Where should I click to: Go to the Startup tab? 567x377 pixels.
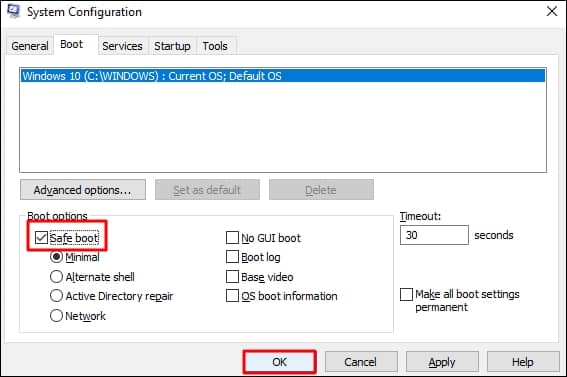pyautogui.click(x=172, y=46)
